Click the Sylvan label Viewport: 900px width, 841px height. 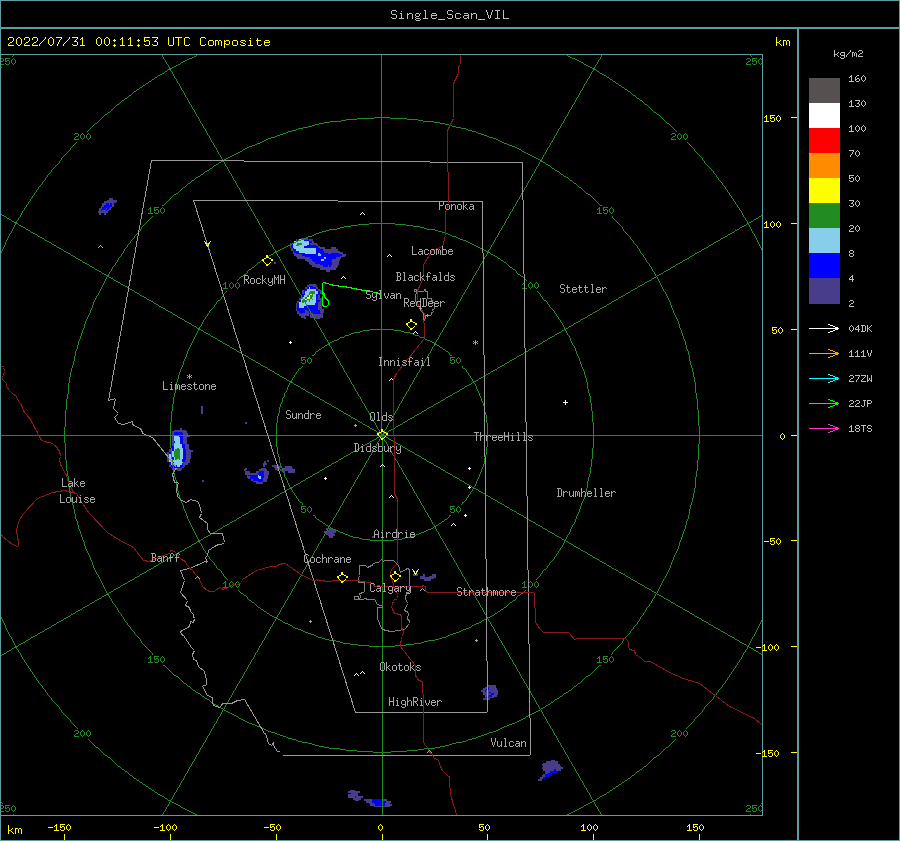pyautogui.click(x=383, y=296)
